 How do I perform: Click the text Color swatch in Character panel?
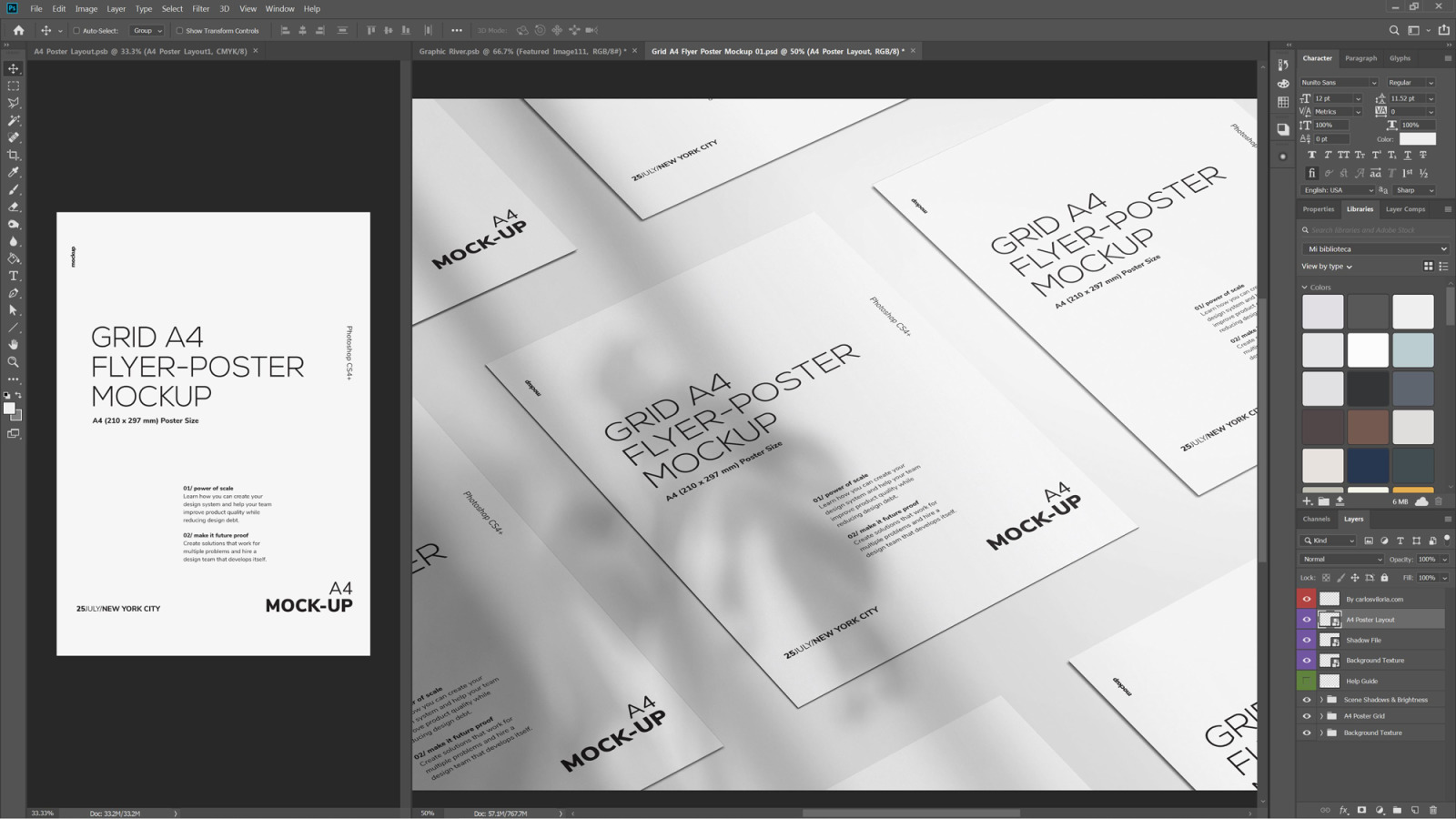point(1417,139)
